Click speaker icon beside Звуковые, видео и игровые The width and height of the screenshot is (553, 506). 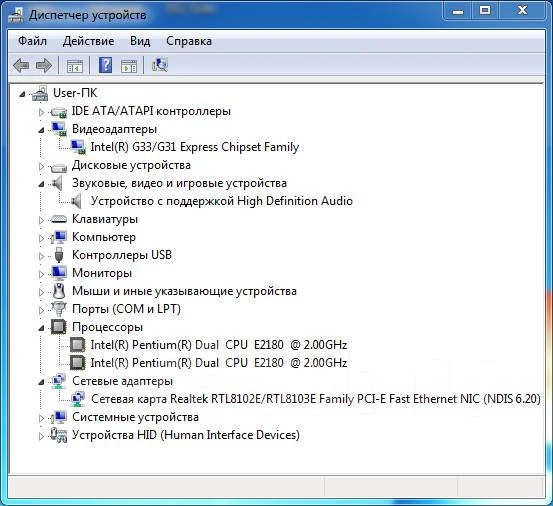coord(57,183)
